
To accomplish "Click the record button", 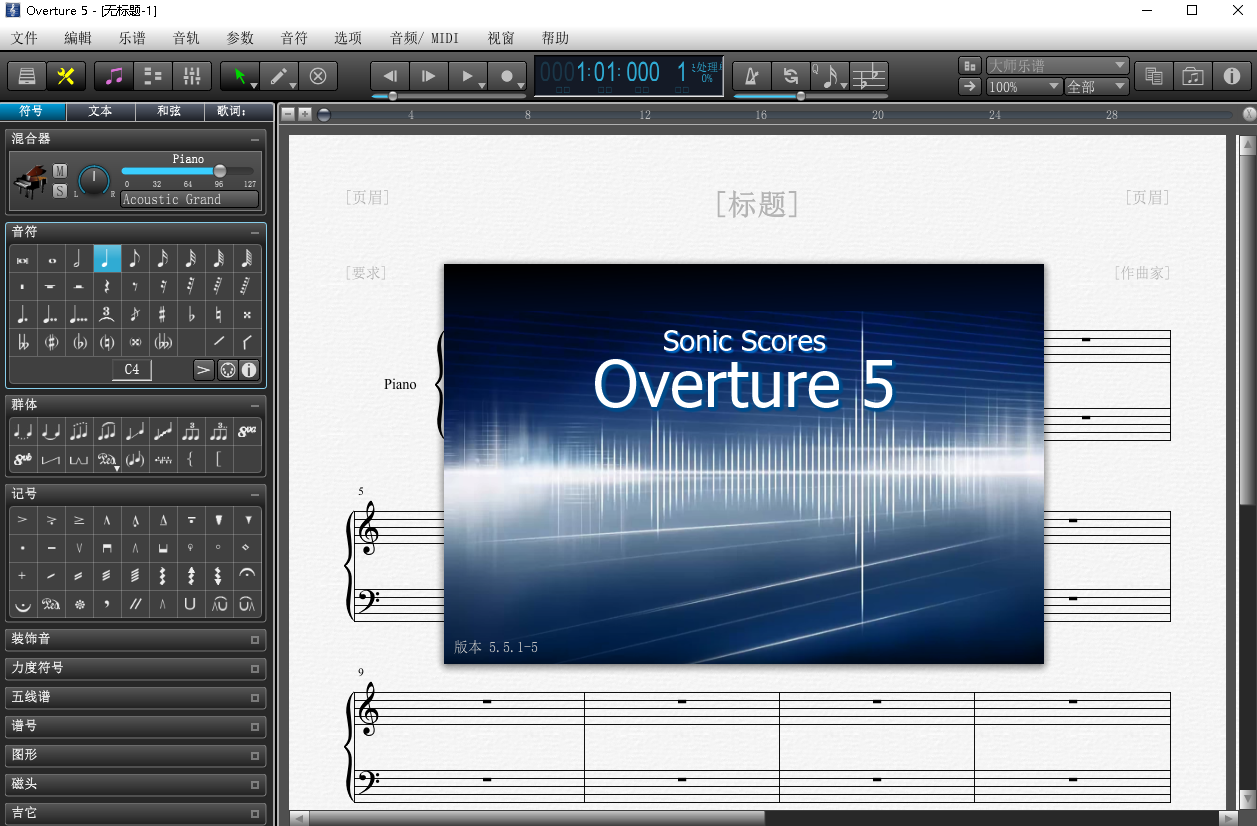I will tap(507, 76).
